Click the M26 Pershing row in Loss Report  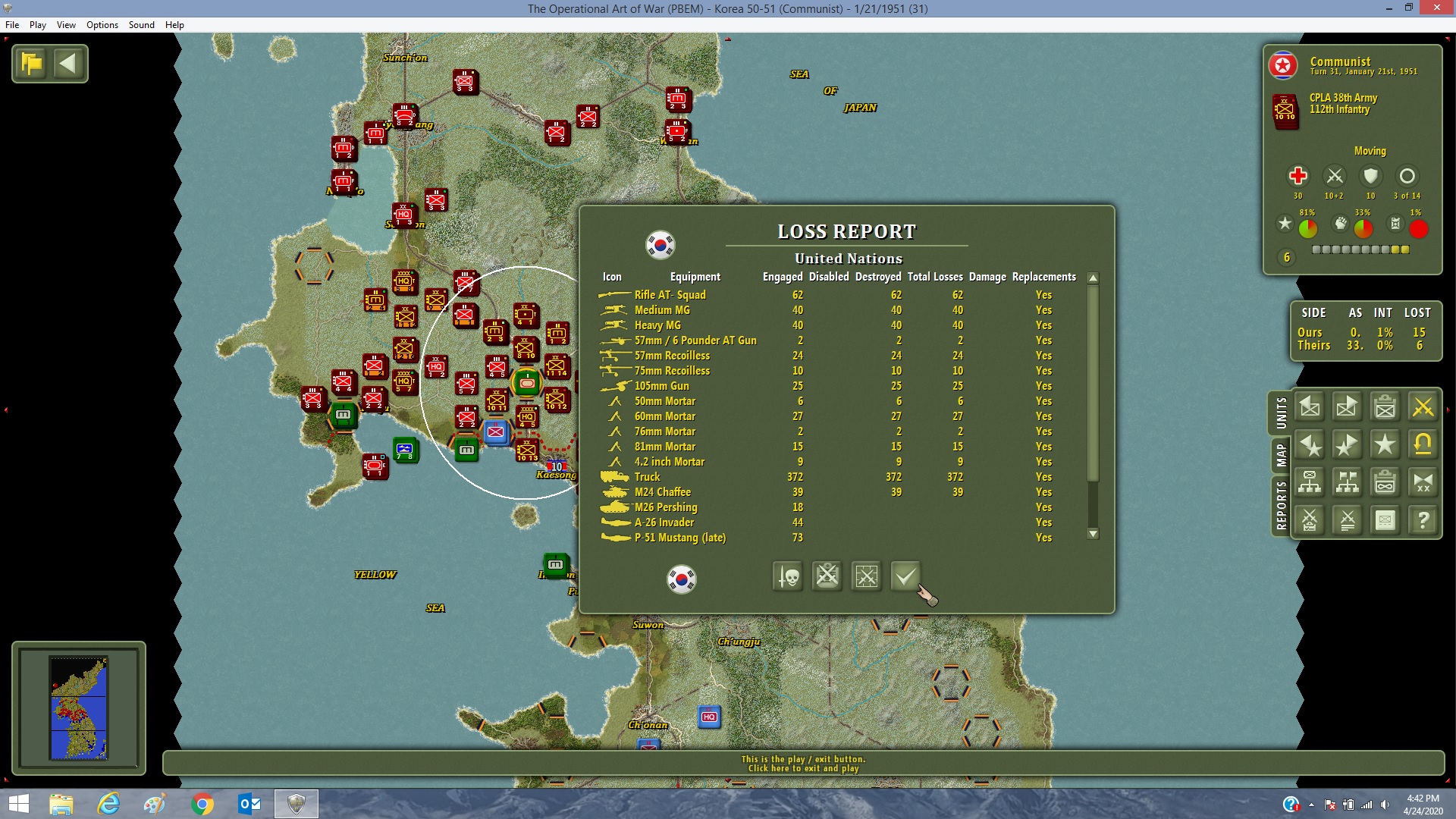pyautogui.click(x=839, y=507)
